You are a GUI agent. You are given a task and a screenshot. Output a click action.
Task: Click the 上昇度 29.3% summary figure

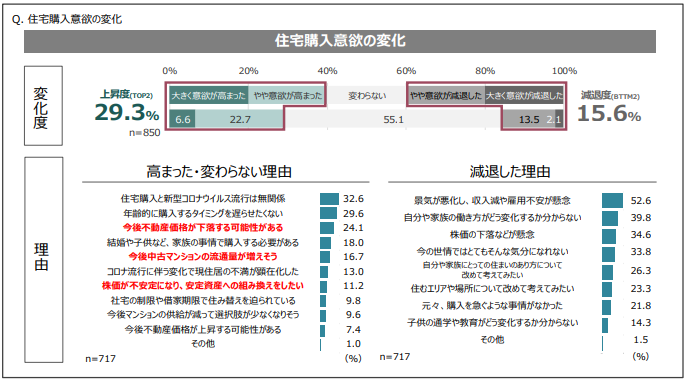[x=126, y=107]
